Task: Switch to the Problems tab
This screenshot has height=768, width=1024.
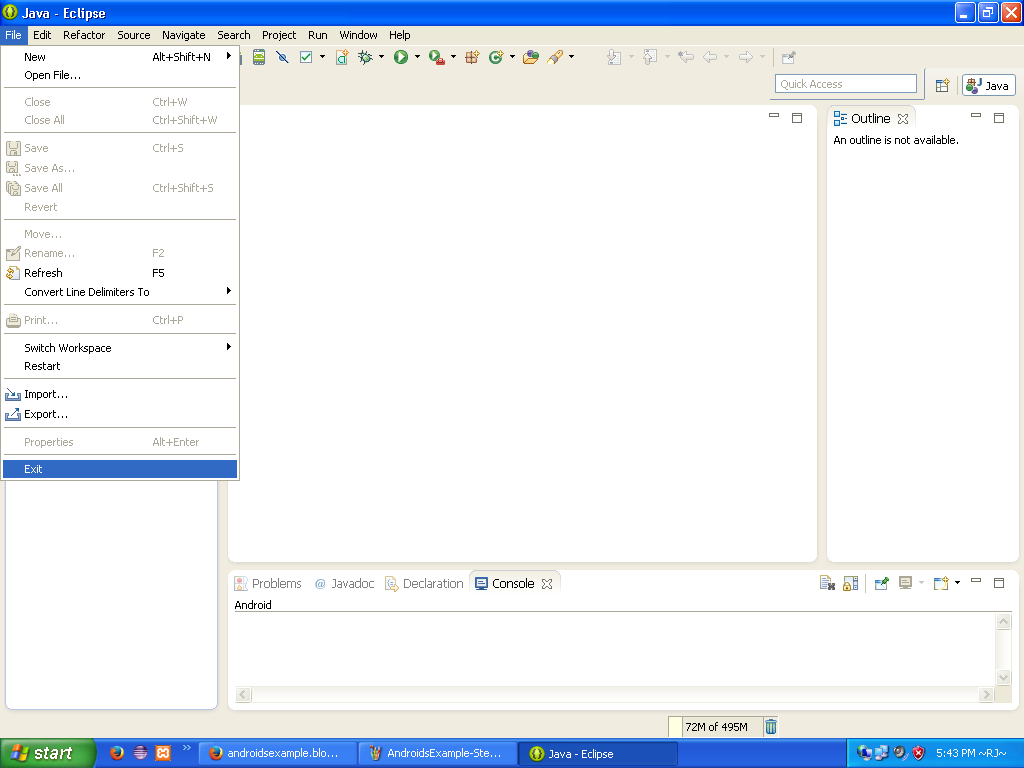Action: point(268,584)
